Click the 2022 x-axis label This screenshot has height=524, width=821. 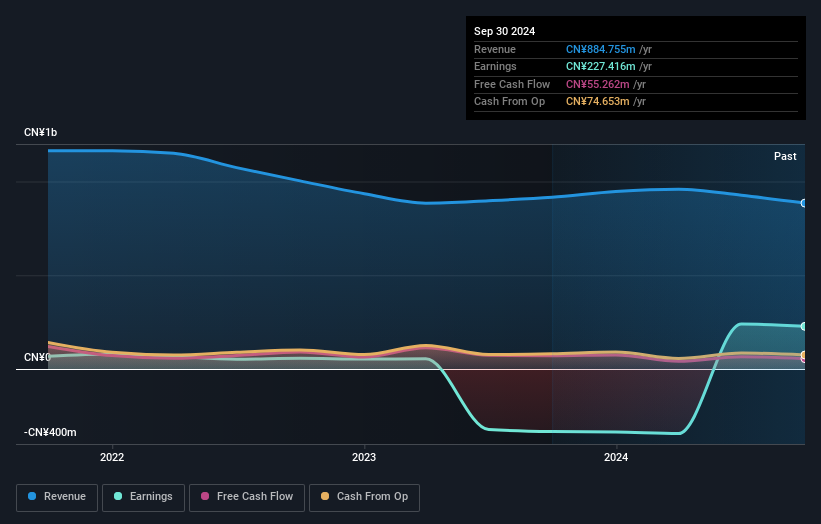pyautogui.click(x=112, y=457)
